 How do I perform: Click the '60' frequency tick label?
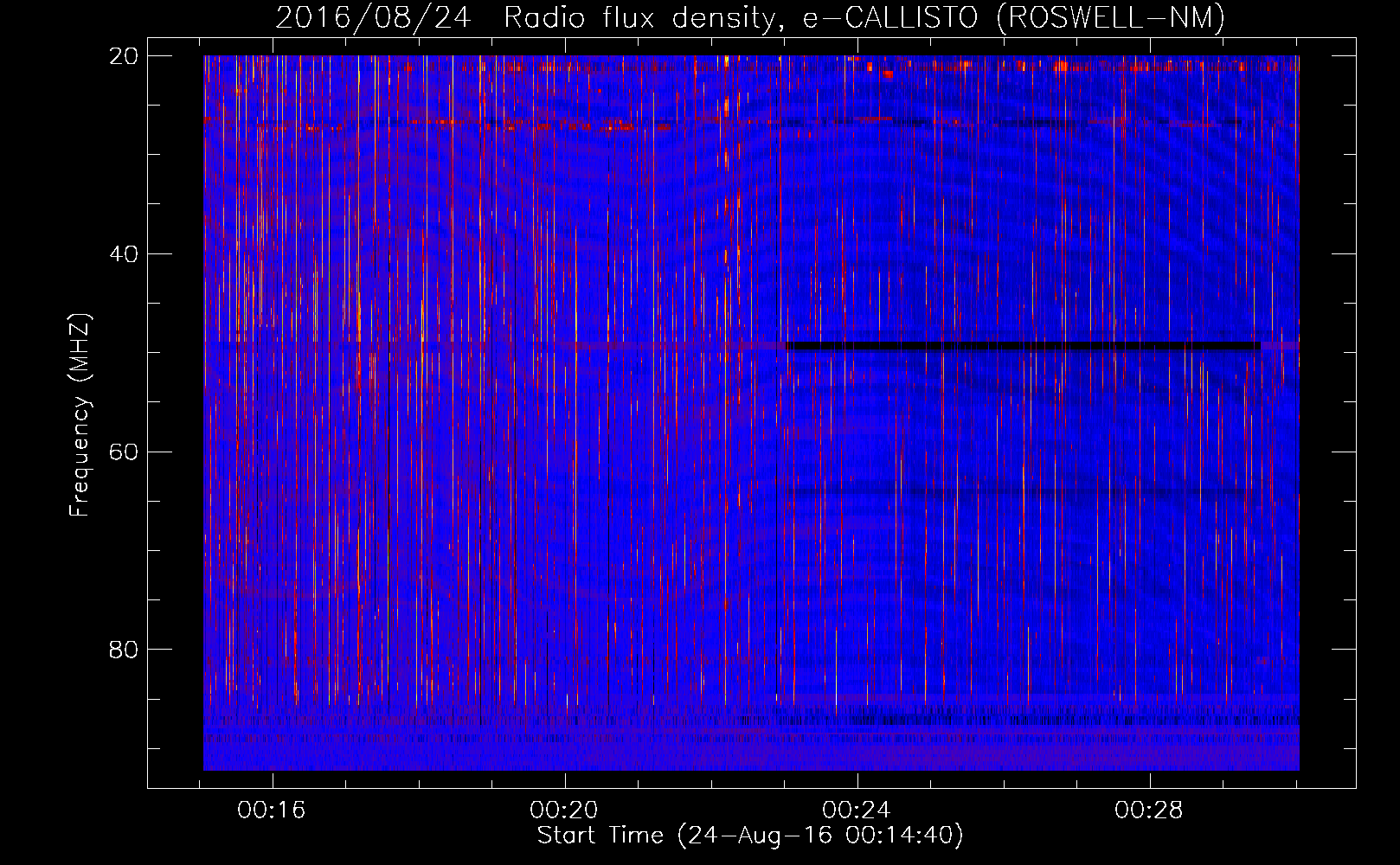pos(123,452)
